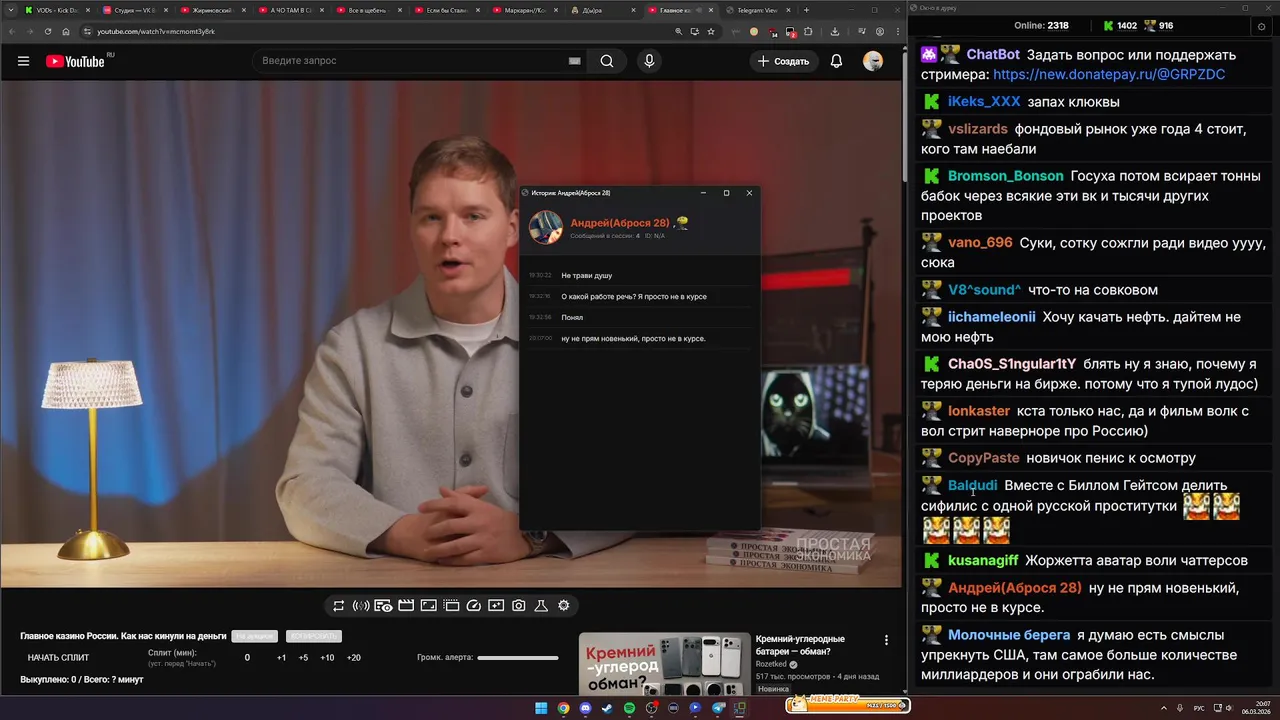Click username 'Bromson_Bonson' in chat
1280x720 pixels.
point(1005,176)
